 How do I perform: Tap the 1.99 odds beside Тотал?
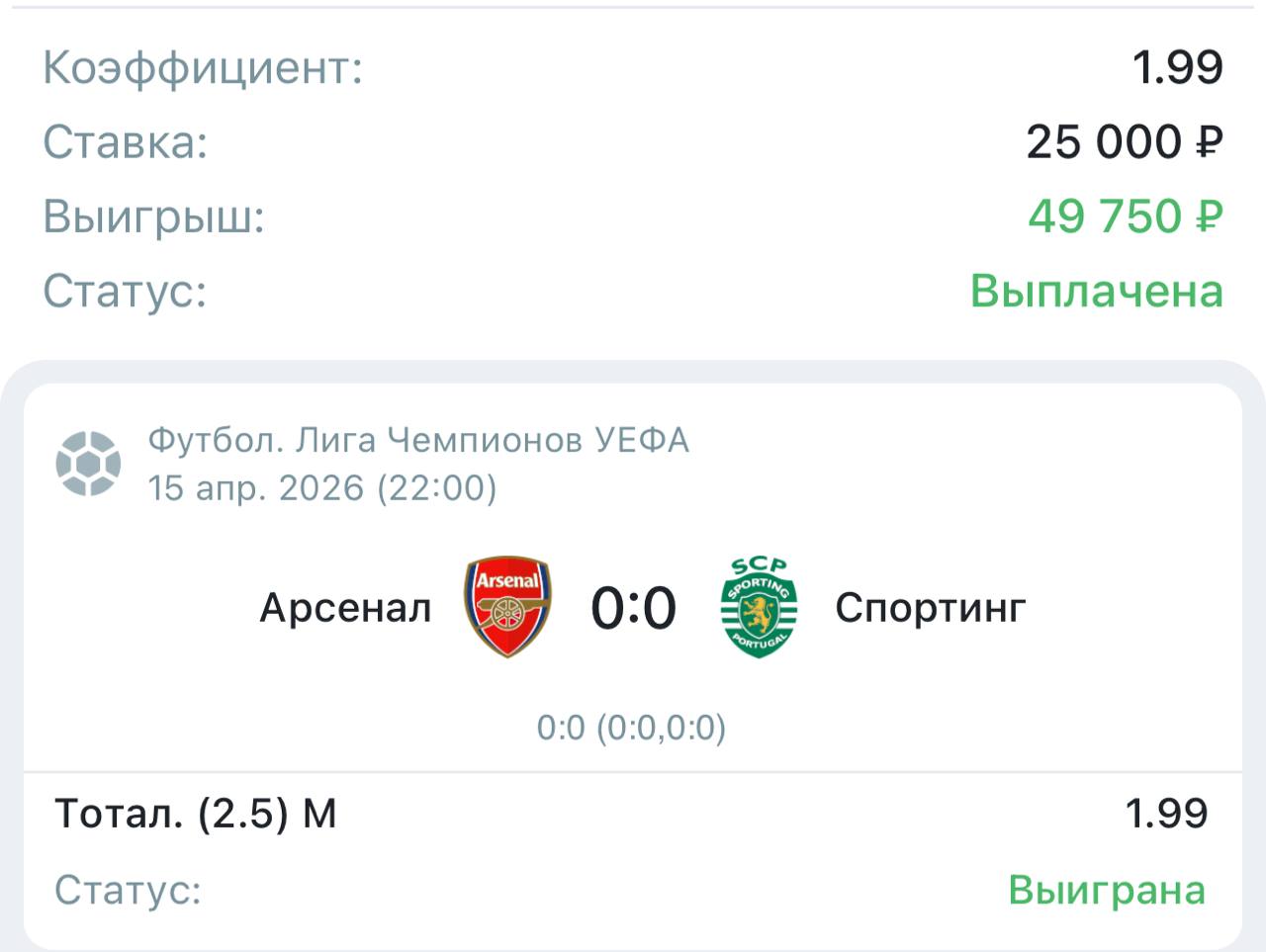[x=1166, y=814]
